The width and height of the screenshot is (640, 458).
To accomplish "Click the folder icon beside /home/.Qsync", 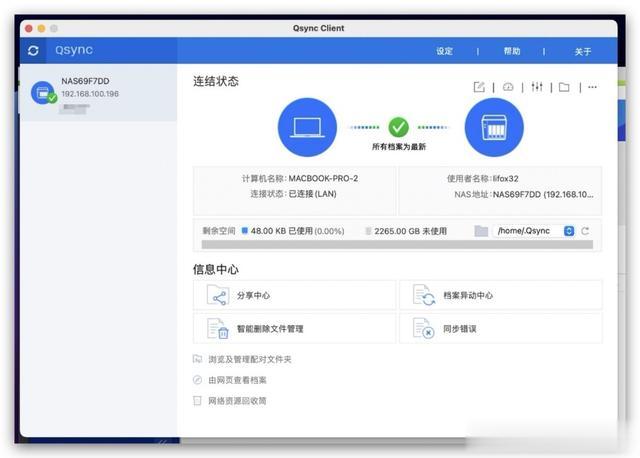I will pos(481,231).
